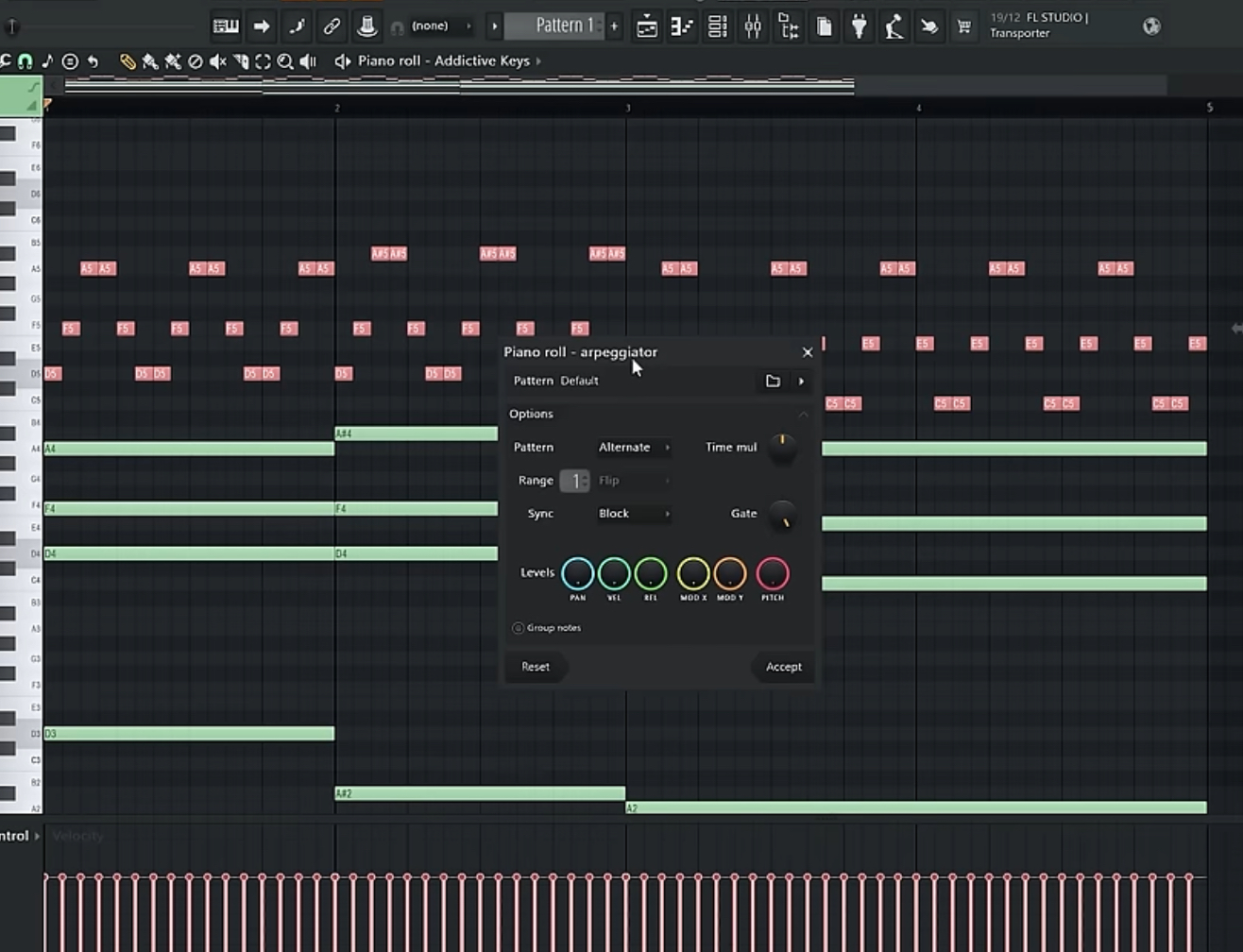Viewport: 1243px width, 952px height.
Task: Open the circled piano roll options menu
Action: [x=70, y=61]
